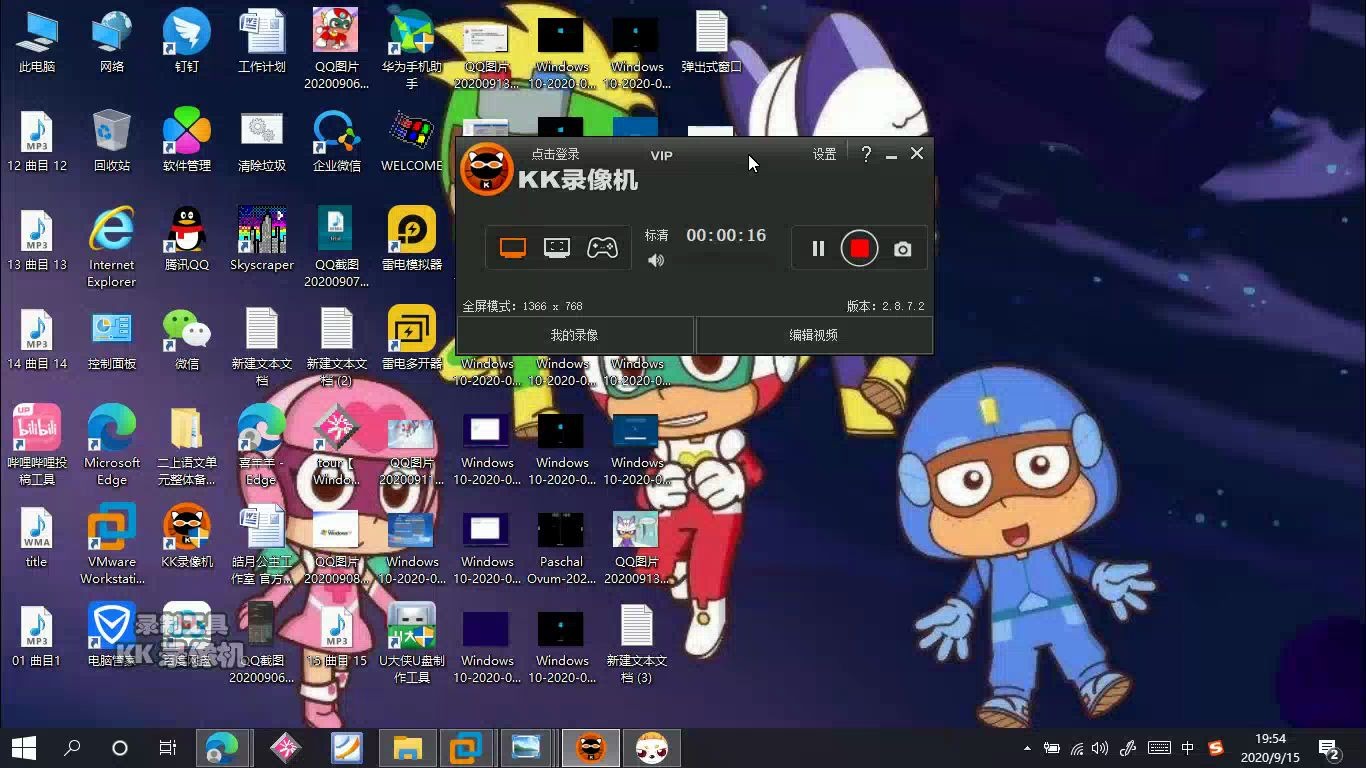Click the KK录像机 raccoon logo in the recorder window

pyautogui.click(x=487, y=169)
